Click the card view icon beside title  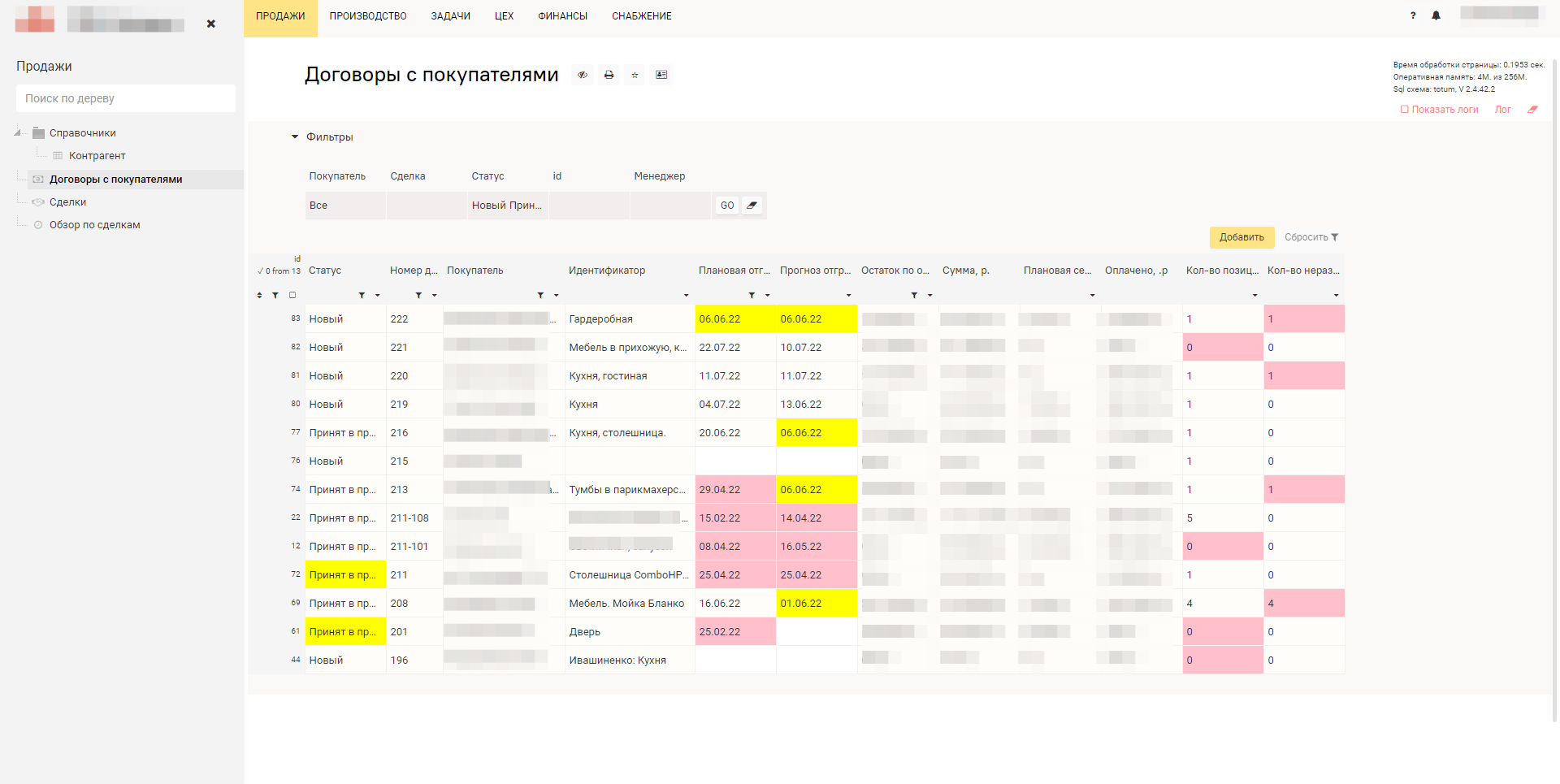coord(661,75)
